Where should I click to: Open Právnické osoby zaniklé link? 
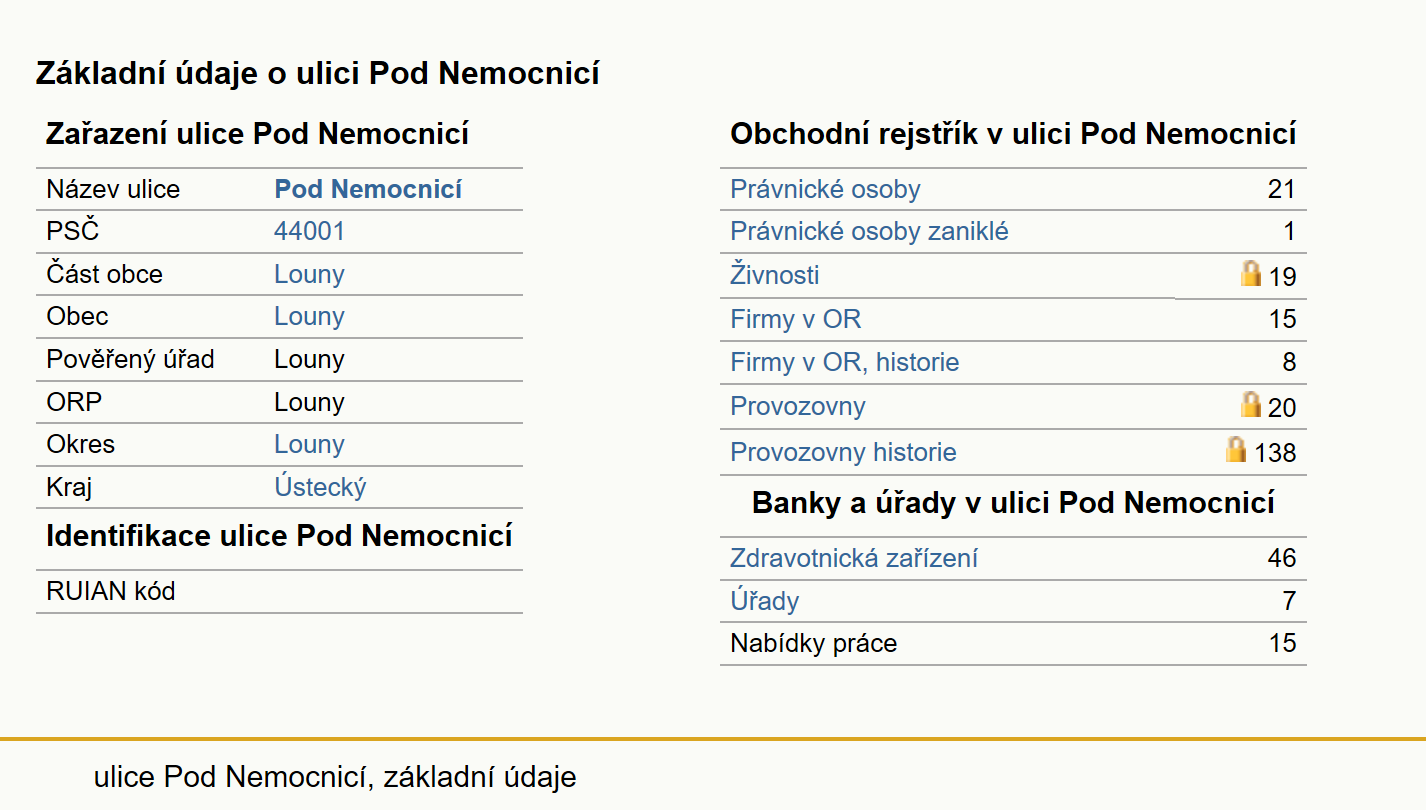pyautogui.click(x=869, y=232)
